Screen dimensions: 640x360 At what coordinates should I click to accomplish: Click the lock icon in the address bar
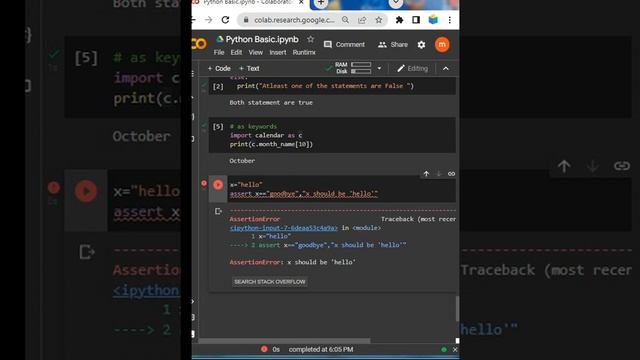(x=246, y=20)
